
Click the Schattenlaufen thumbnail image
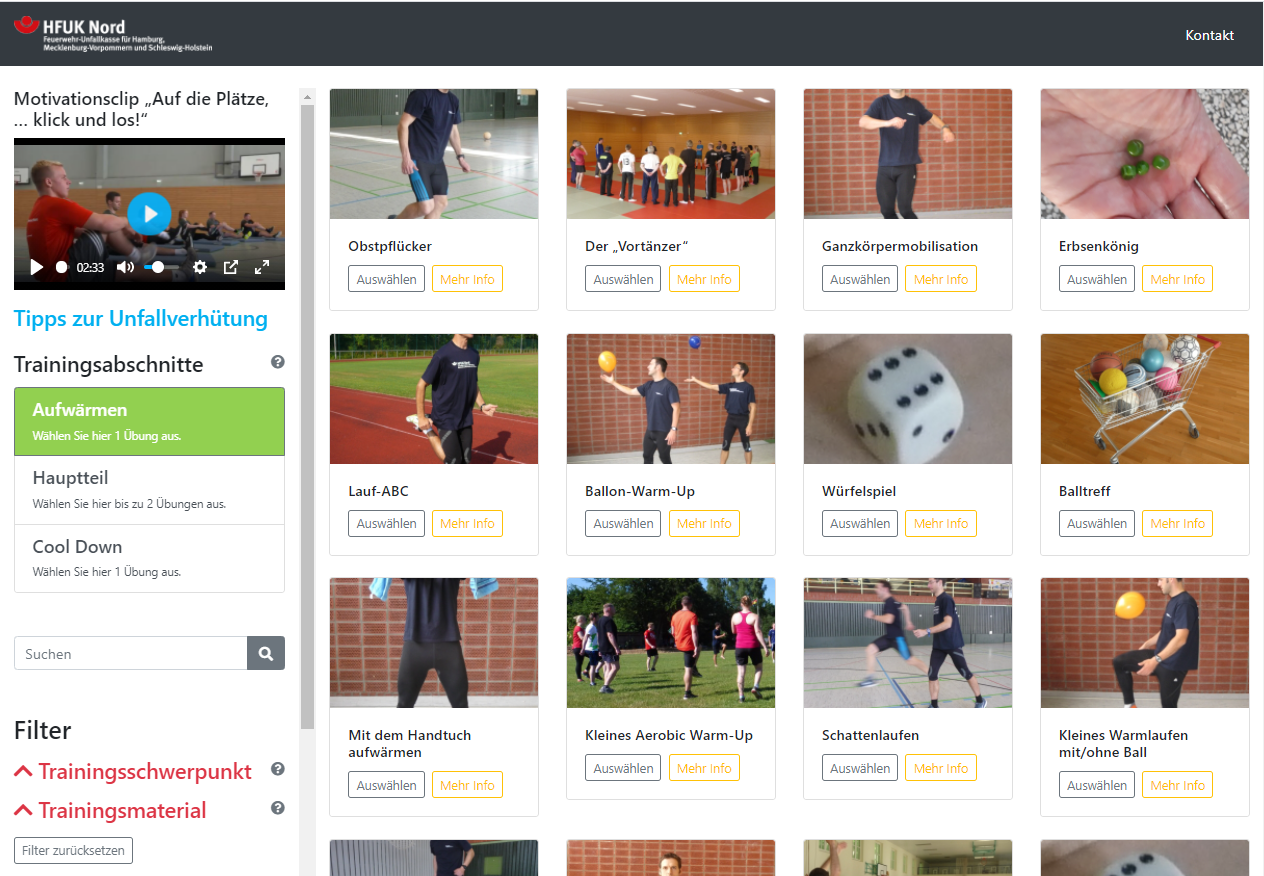(908, 643)
